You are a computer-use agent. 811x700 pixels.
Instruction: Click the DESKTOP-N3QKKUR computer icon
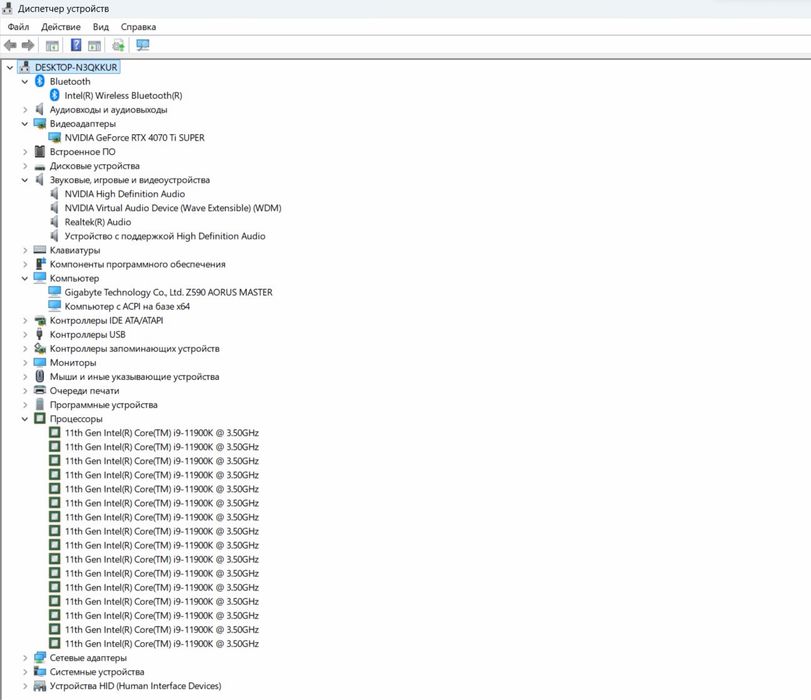coord(25,67)
